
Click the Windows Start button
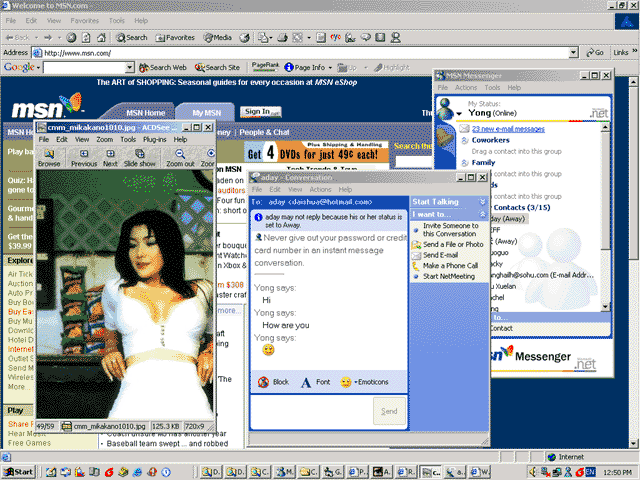pyautogui.click(x=18, y=472)
